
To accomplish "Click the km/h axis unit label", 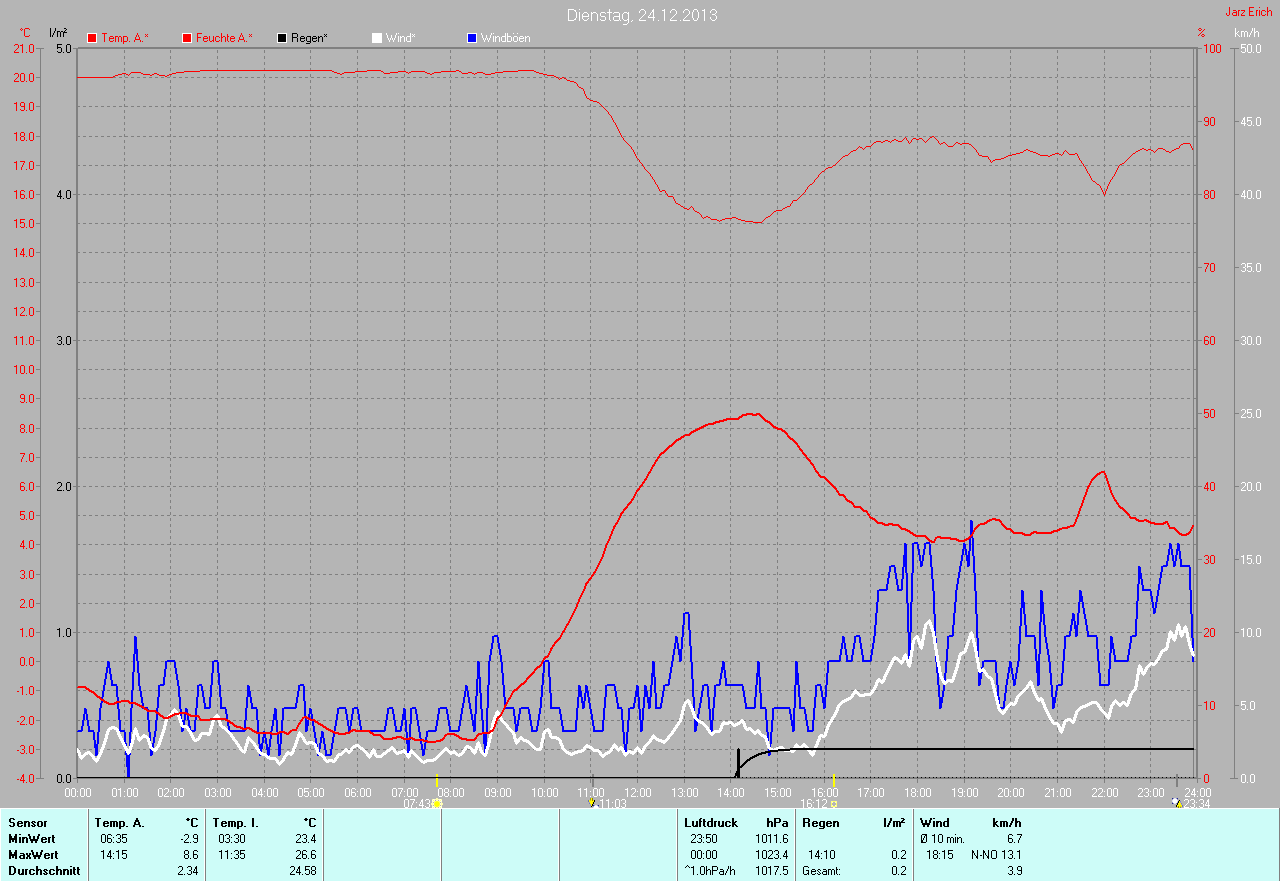I will coord(1246,33).
